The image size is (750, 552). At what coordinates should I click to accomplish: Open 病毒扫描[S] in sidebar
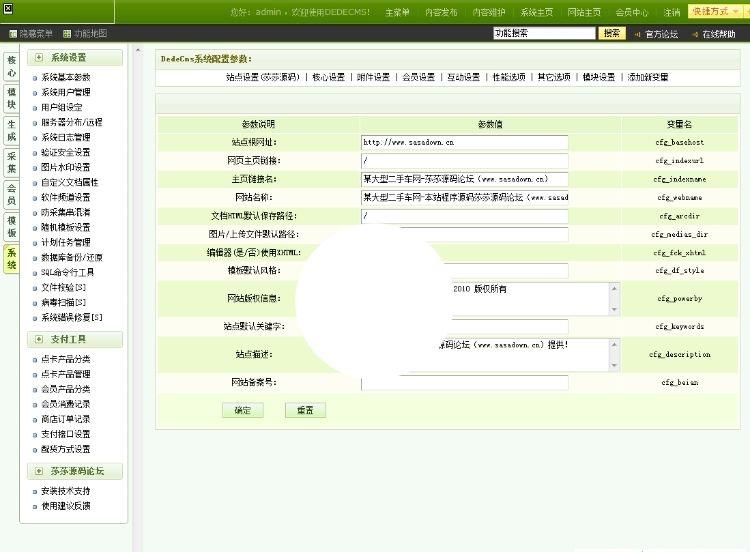coord(64,302)
